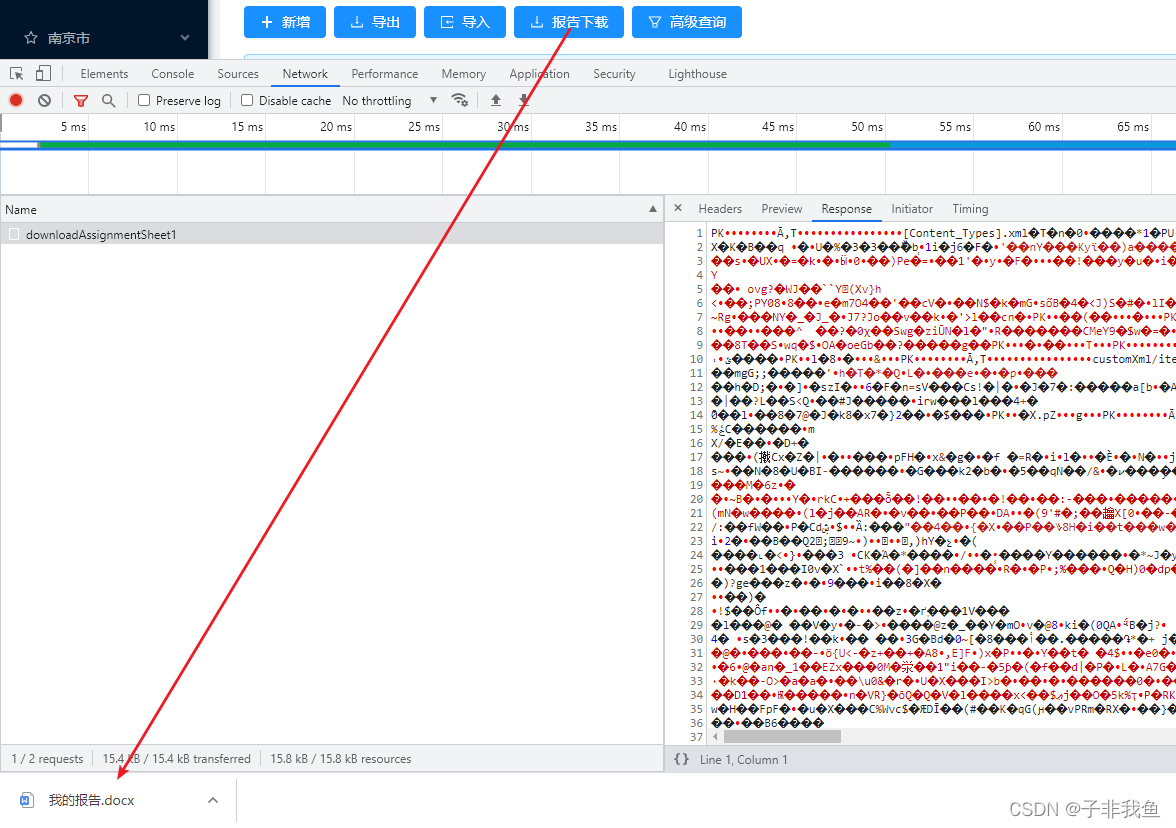Click the 1 / 2 requests status text
This screenshot has width=1176, height=828.
click(x=47, y=759)
